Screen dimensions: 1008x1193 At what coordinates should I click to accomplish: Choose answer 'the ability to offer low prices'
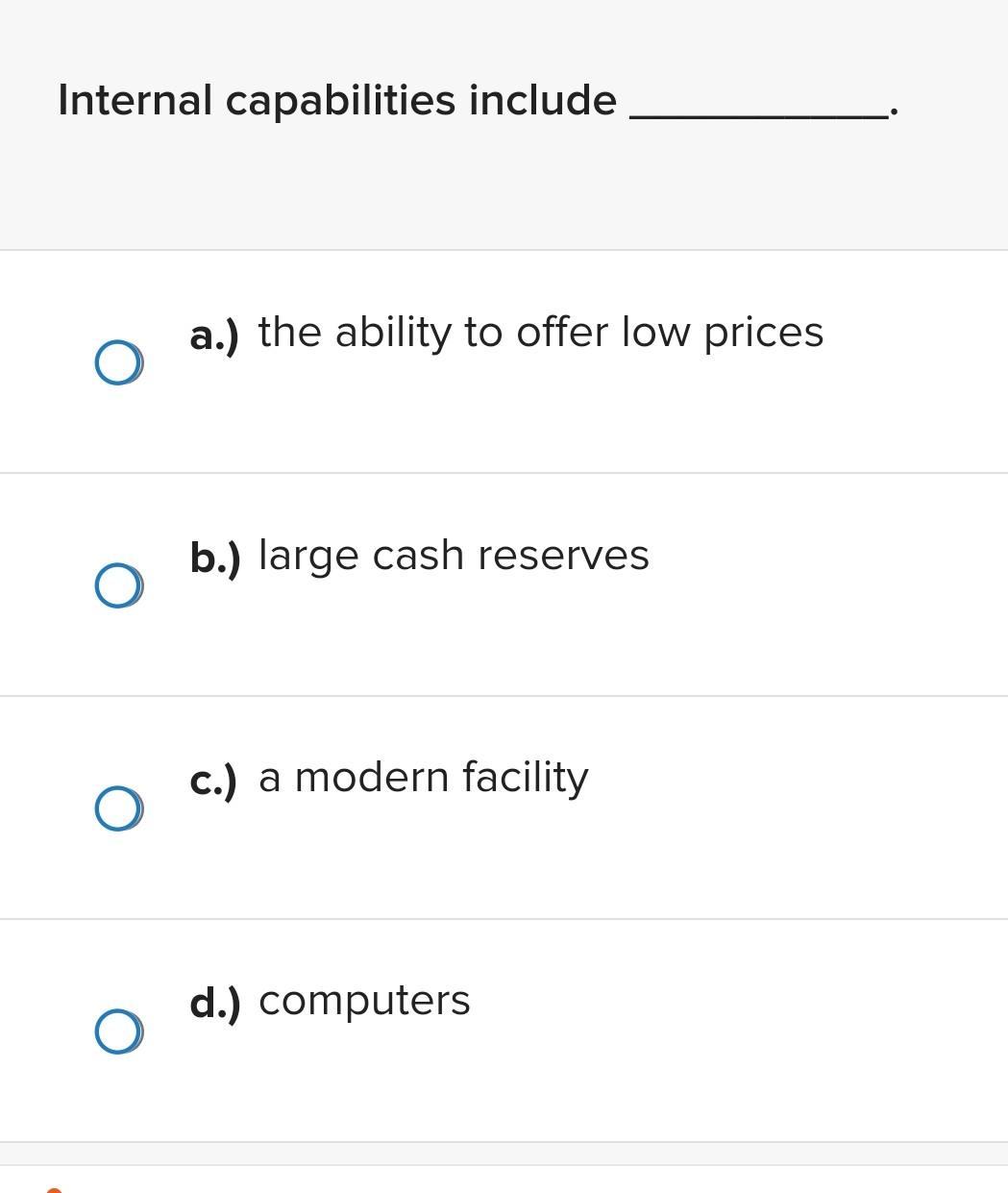click(540, 333)
